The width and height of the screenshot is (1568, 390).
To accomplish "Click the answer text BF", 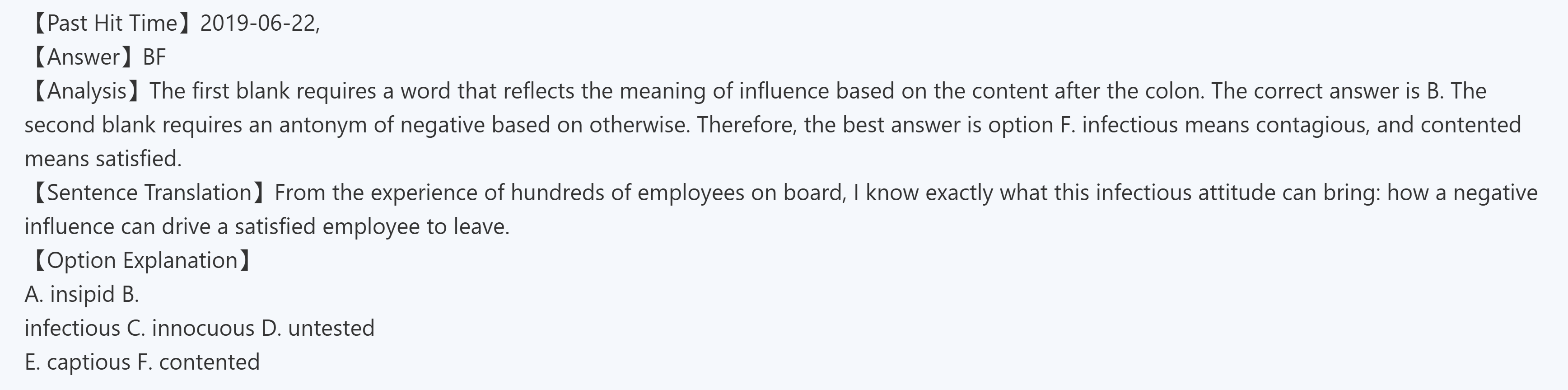I will pos(154,57).
